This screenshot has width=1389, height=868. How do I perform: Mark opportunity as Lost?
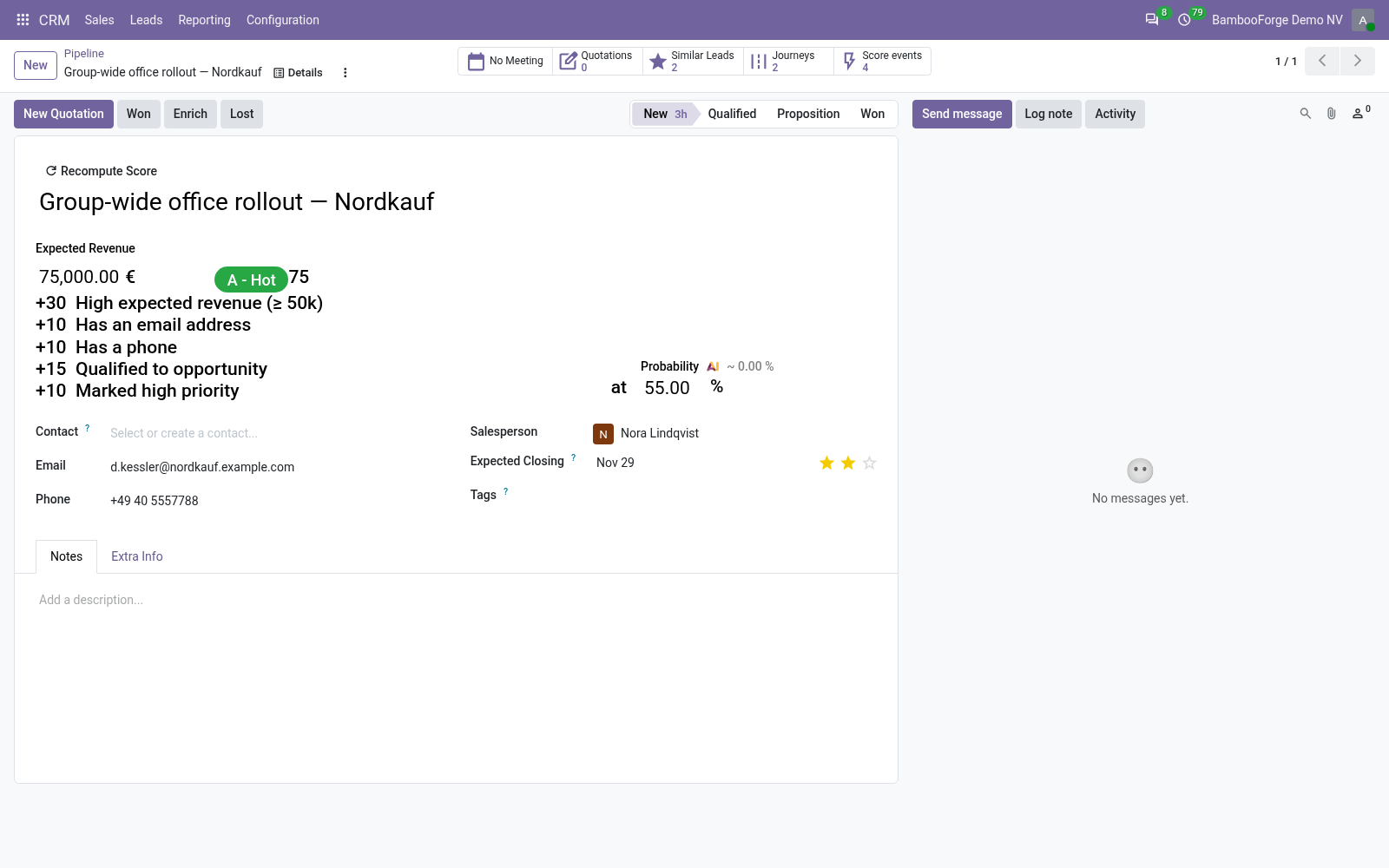click(241, 114)
